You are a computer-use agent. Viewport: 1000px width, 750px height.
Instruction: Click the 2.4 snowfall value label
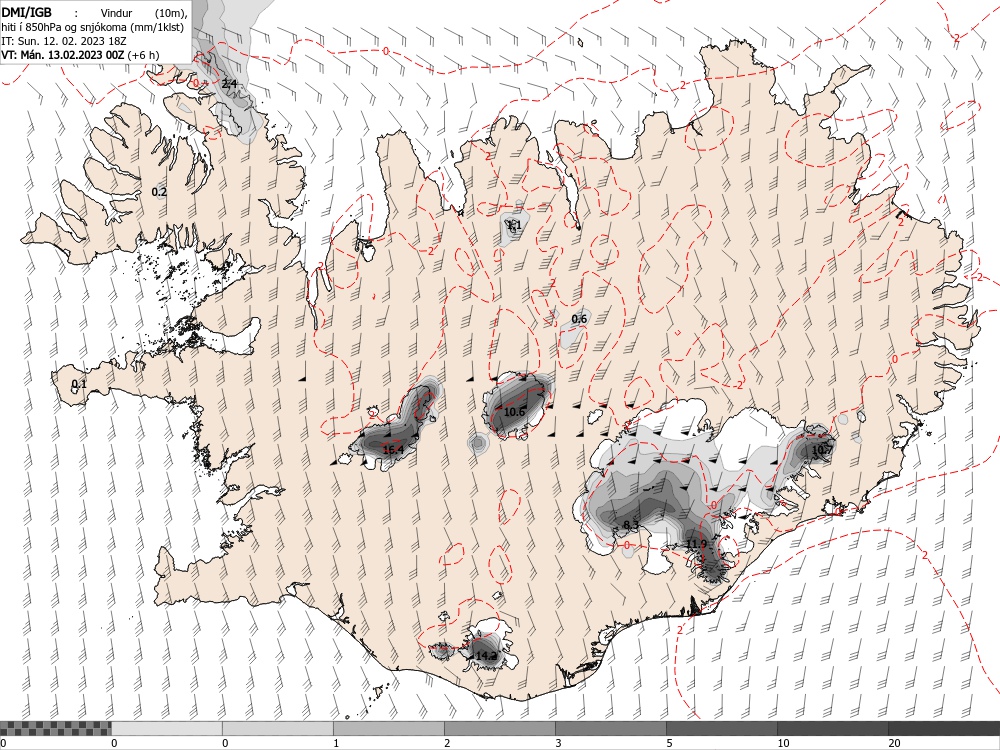pyautogui.click(x=230, y=84)
